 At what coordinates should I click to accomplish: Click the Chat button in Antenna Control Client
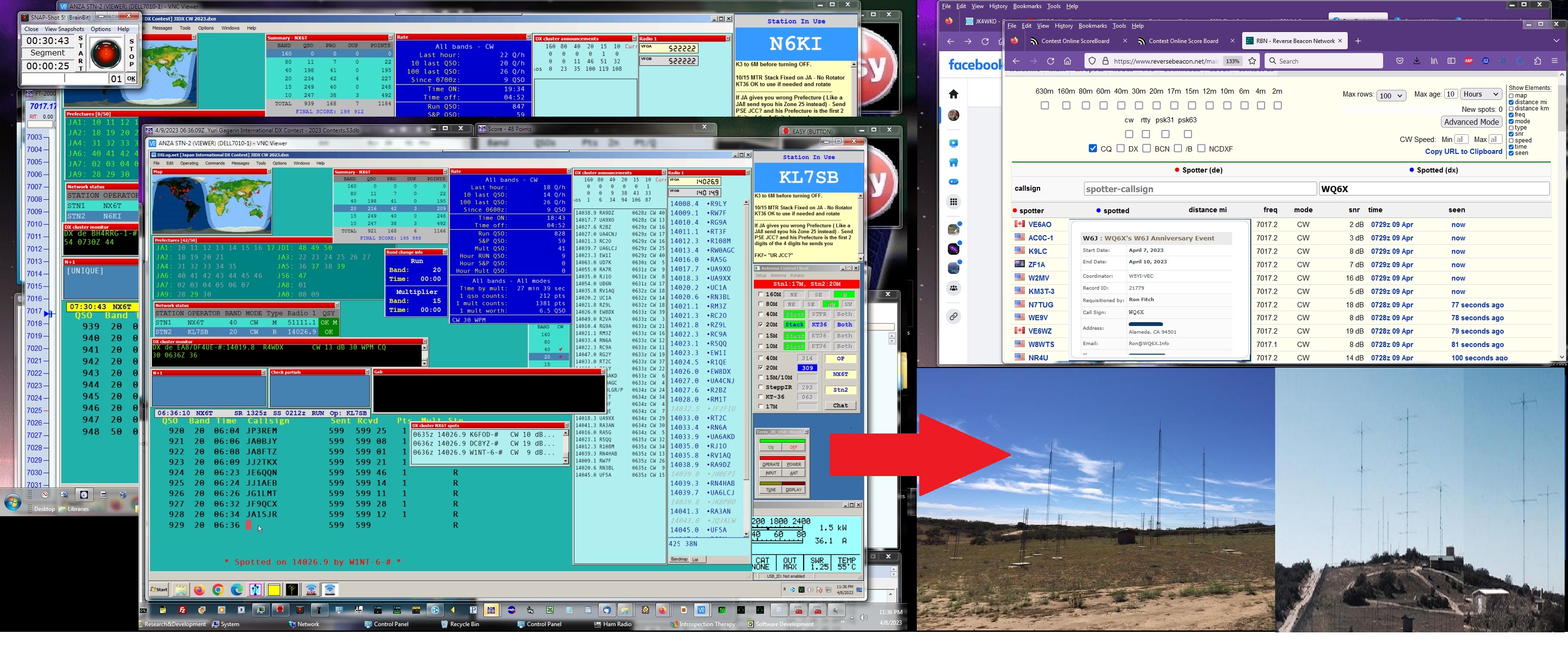pos(840,406)
